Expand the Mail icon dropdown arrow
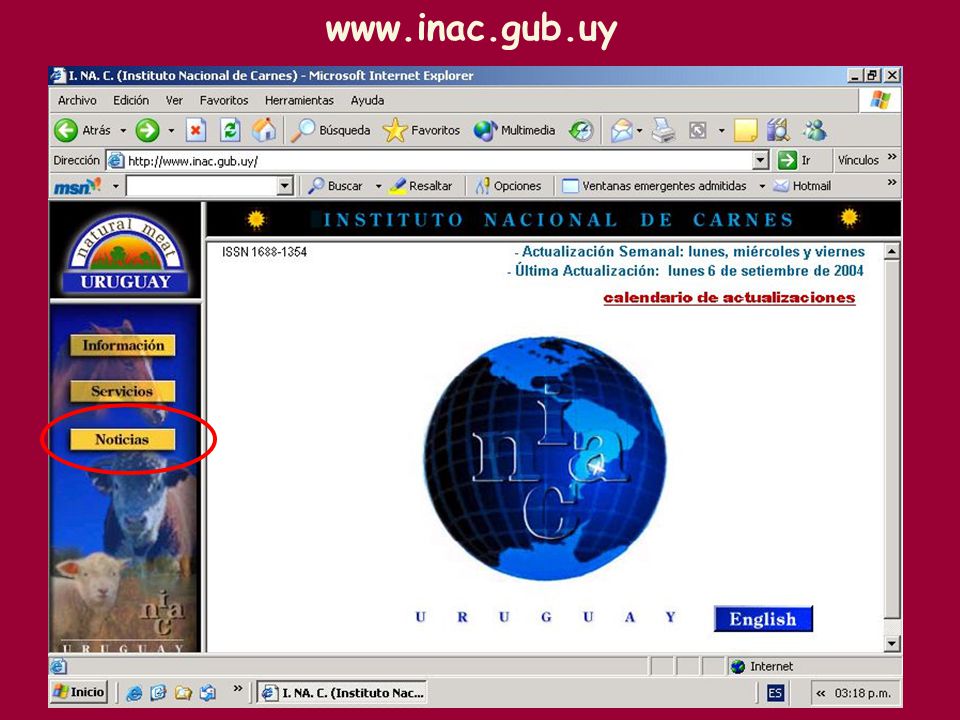This screenshot has height=720, width=960. coord(639,131)
